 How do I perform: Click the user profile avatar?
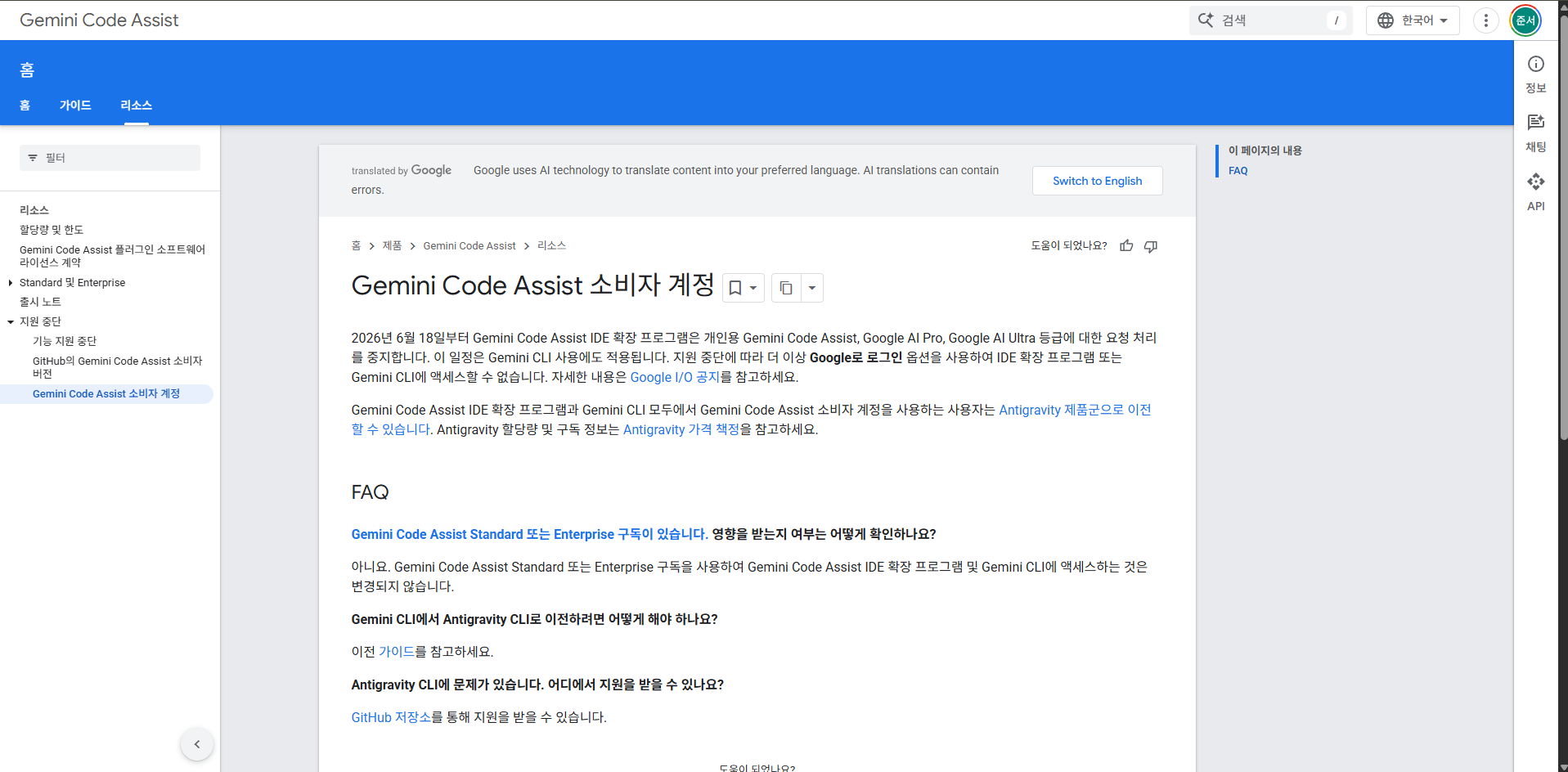click(1525, 20)
